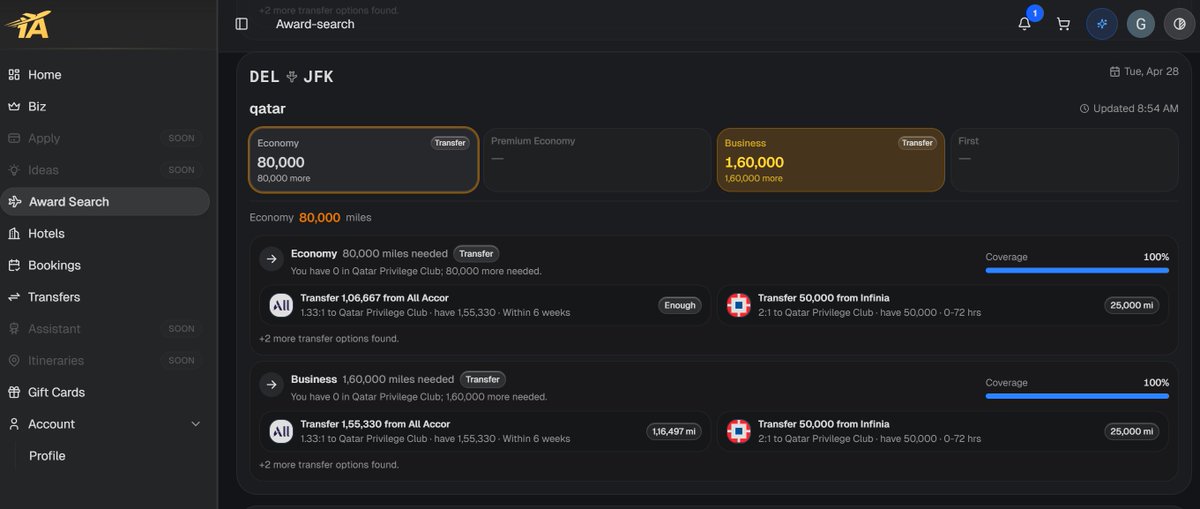
Task: Open the notifications bell
Action: pos(1025,24)
